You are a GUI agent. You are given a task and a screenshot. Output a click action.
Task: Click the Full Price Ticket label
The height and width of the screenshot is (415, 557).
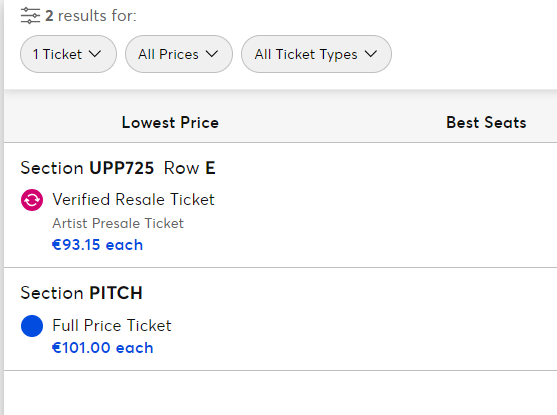point(112,325)
